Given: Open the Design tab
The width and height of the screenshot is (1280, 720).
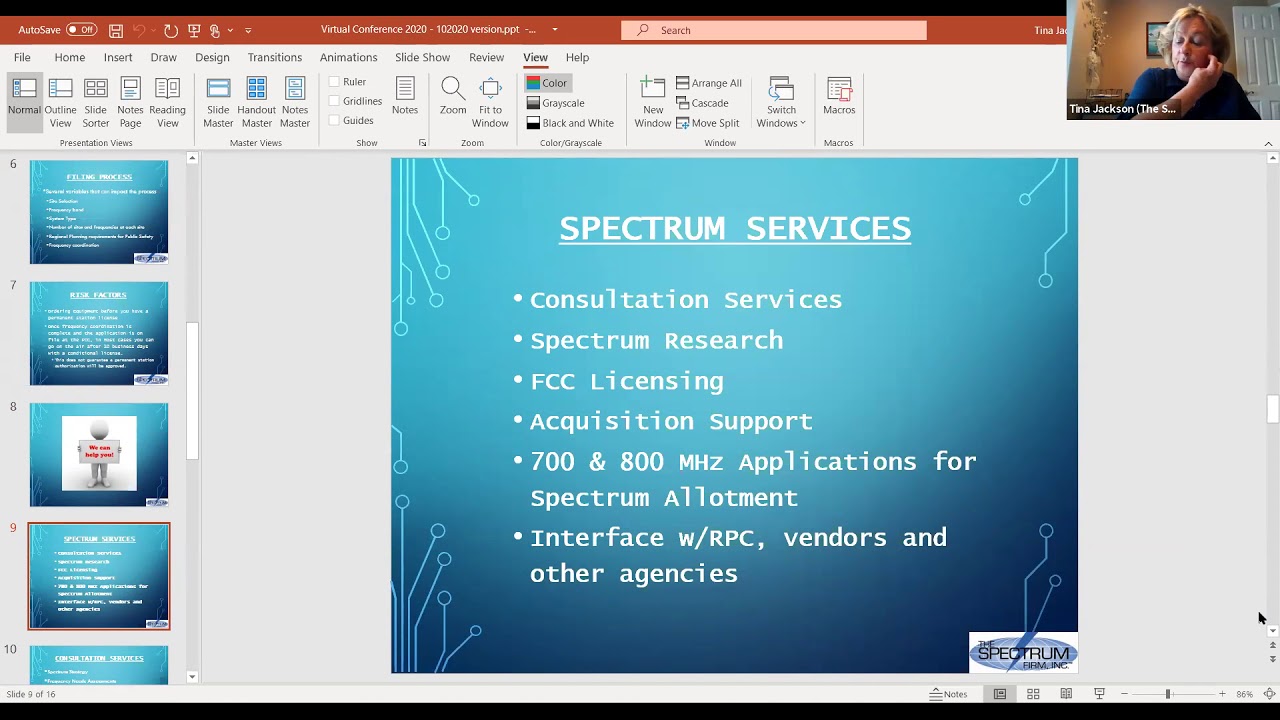Looking at the screenshot, I should [x=212, y=57].
